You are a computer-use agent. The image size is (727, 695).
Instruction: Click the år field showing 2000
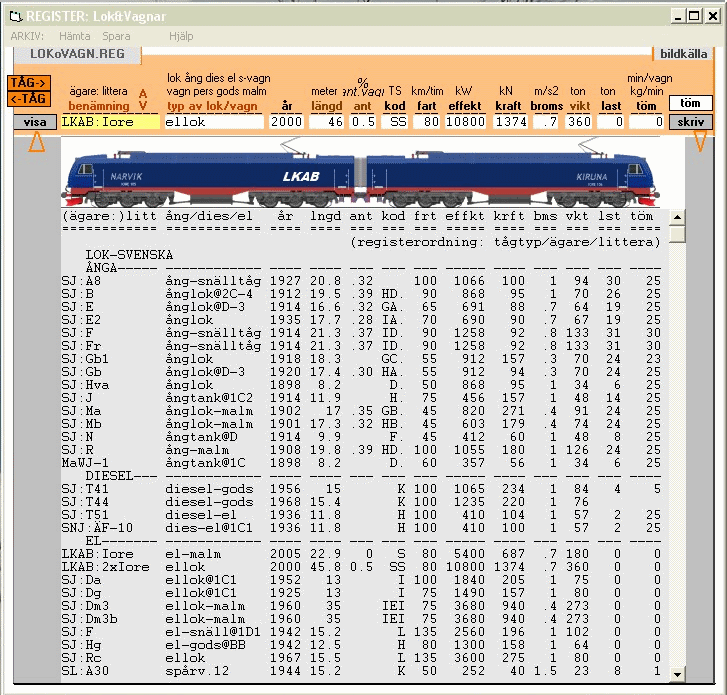point(286,122)
